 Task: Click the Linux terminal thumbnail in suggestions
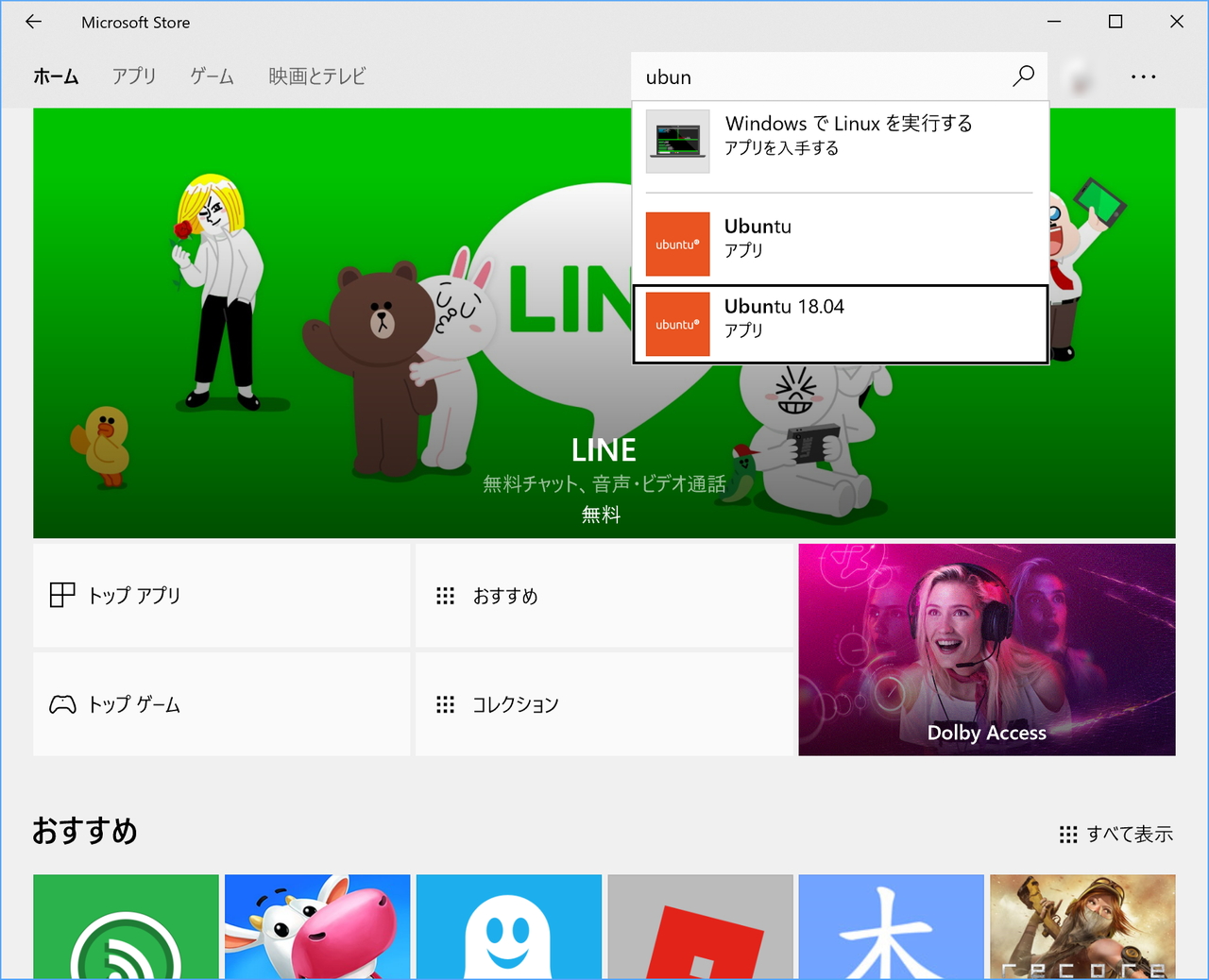click(677, 142)
